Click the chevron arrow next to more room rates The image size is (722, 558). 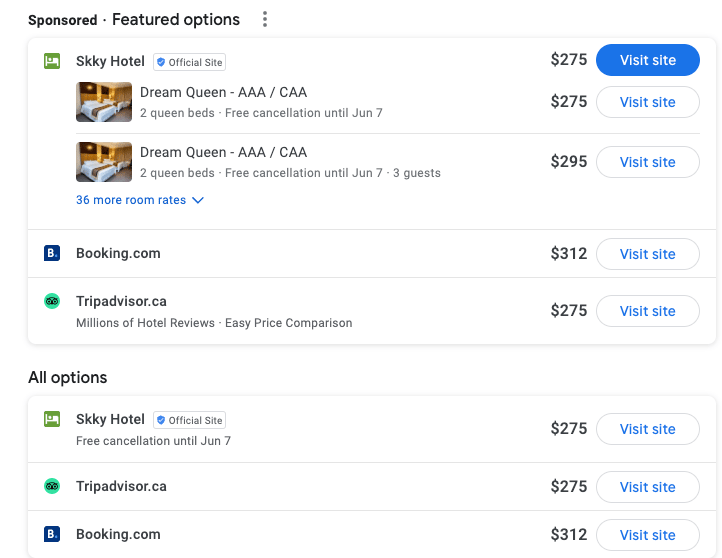(198, 200)
